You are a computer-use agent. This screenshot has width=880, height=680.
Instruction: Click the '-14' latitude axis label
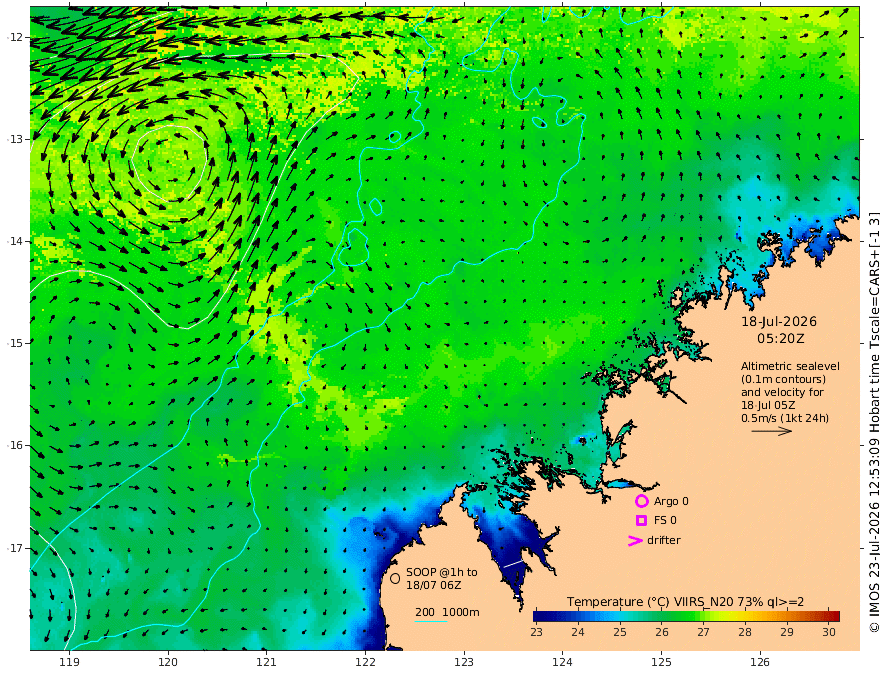pos(15,241)
